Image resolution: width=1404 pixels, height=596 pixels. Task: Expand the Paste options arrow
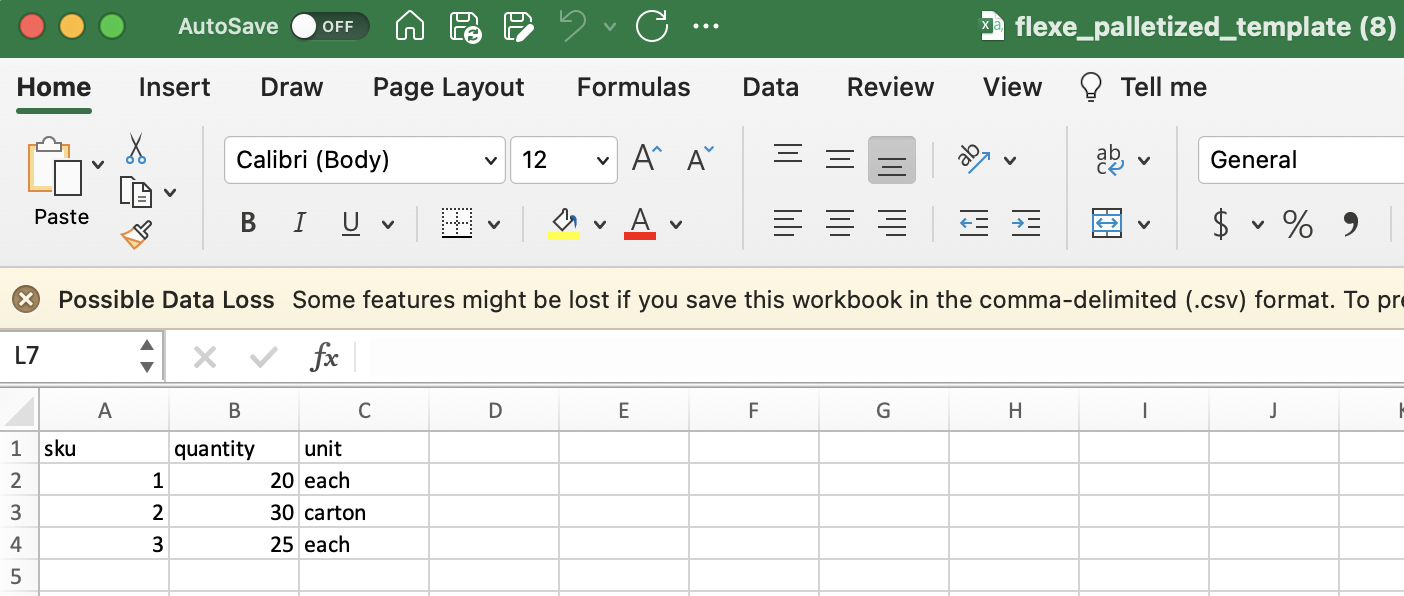click(98, 165)
